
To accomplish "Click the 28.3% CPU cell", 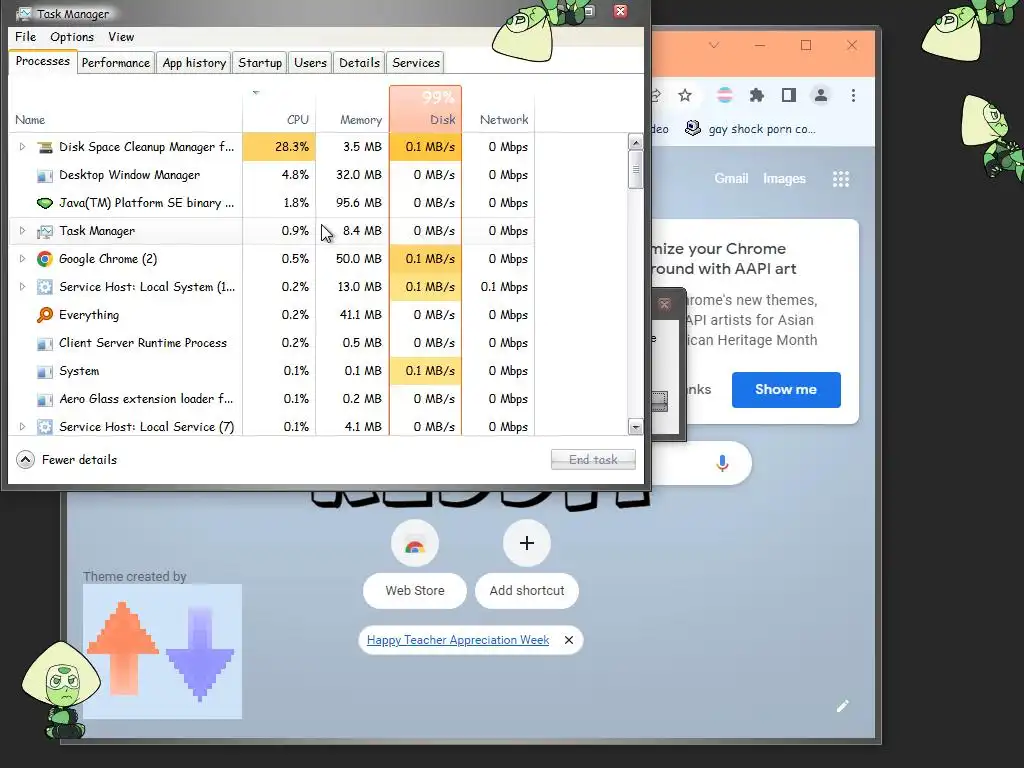I will [x=279, y=147].
